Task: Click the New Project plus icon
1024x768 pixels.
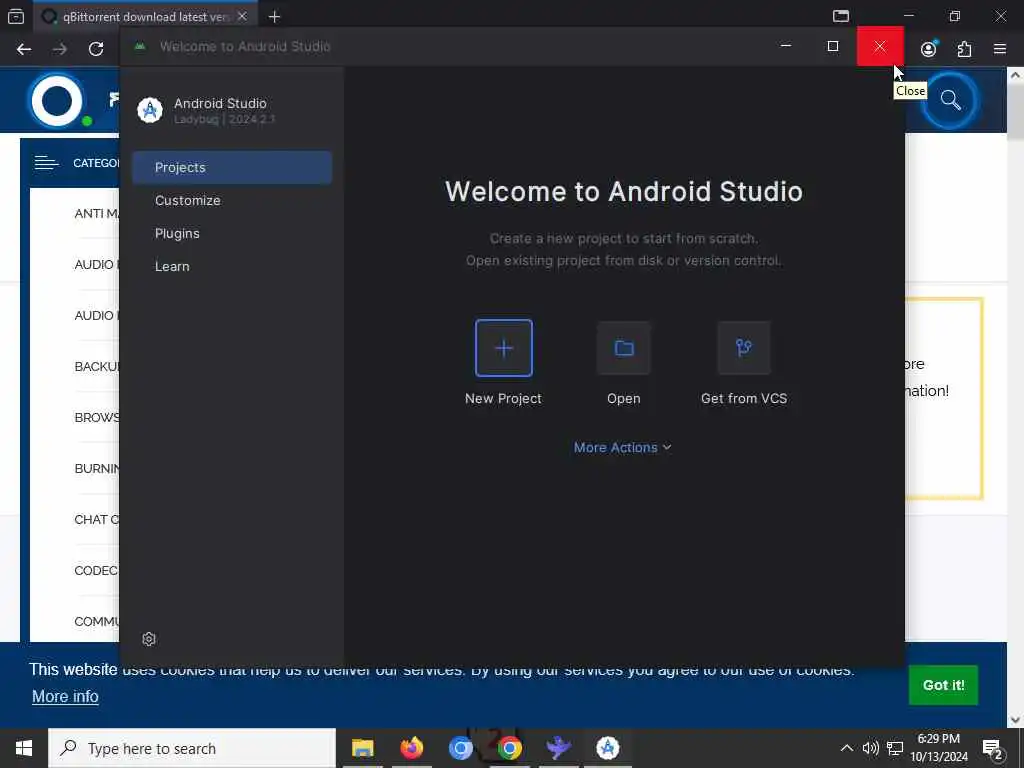Action: click(504, 348)
